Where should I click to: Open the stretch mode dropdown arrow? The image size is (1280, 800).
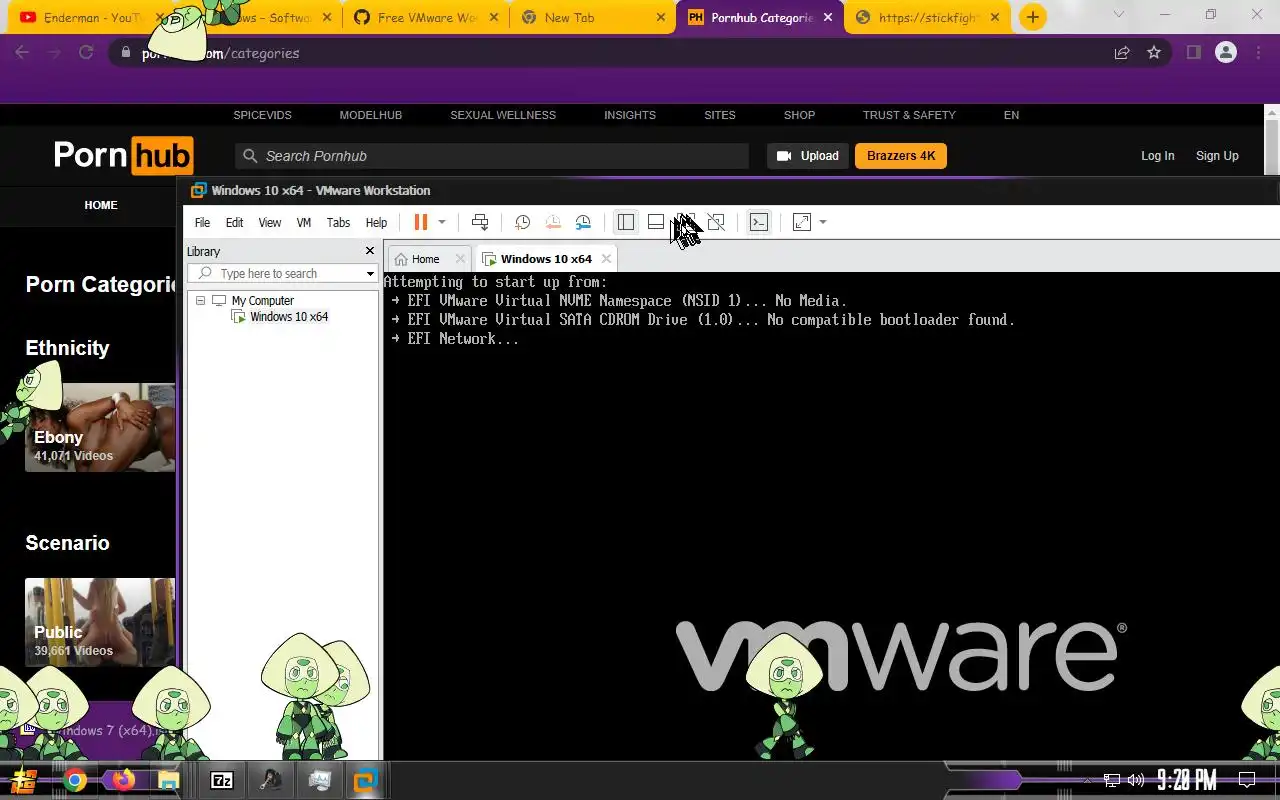point(823,222)
